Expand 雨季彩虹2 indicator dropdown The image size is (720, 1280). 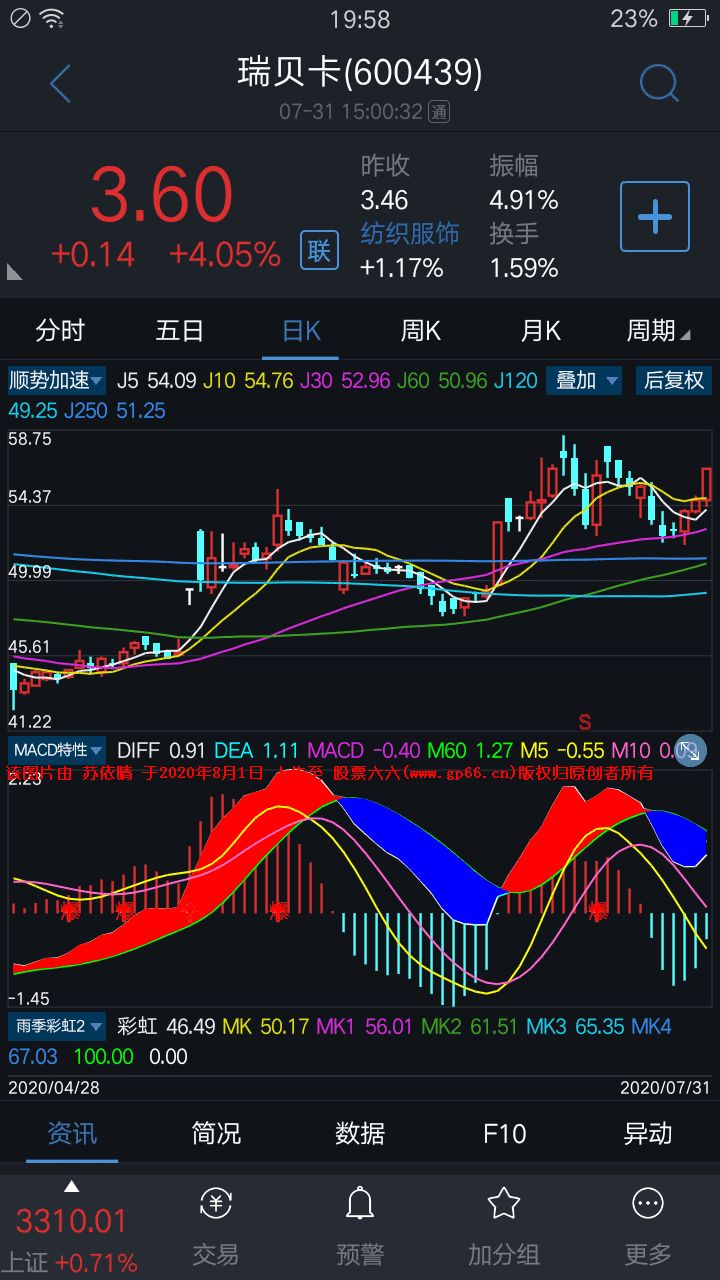[x=58, y=1026]
